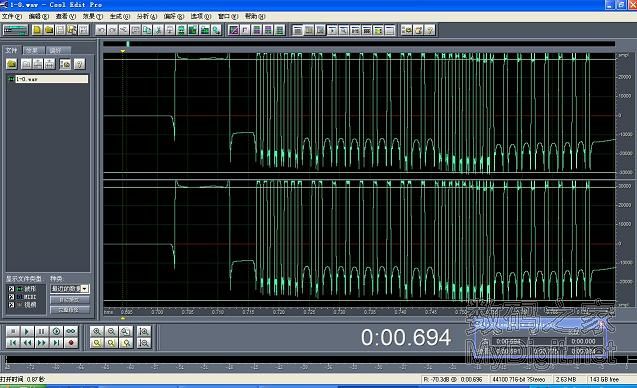Switch to multitrack view with the waveform toggle button
The image size is (637, 388).
tap(15, 30)
